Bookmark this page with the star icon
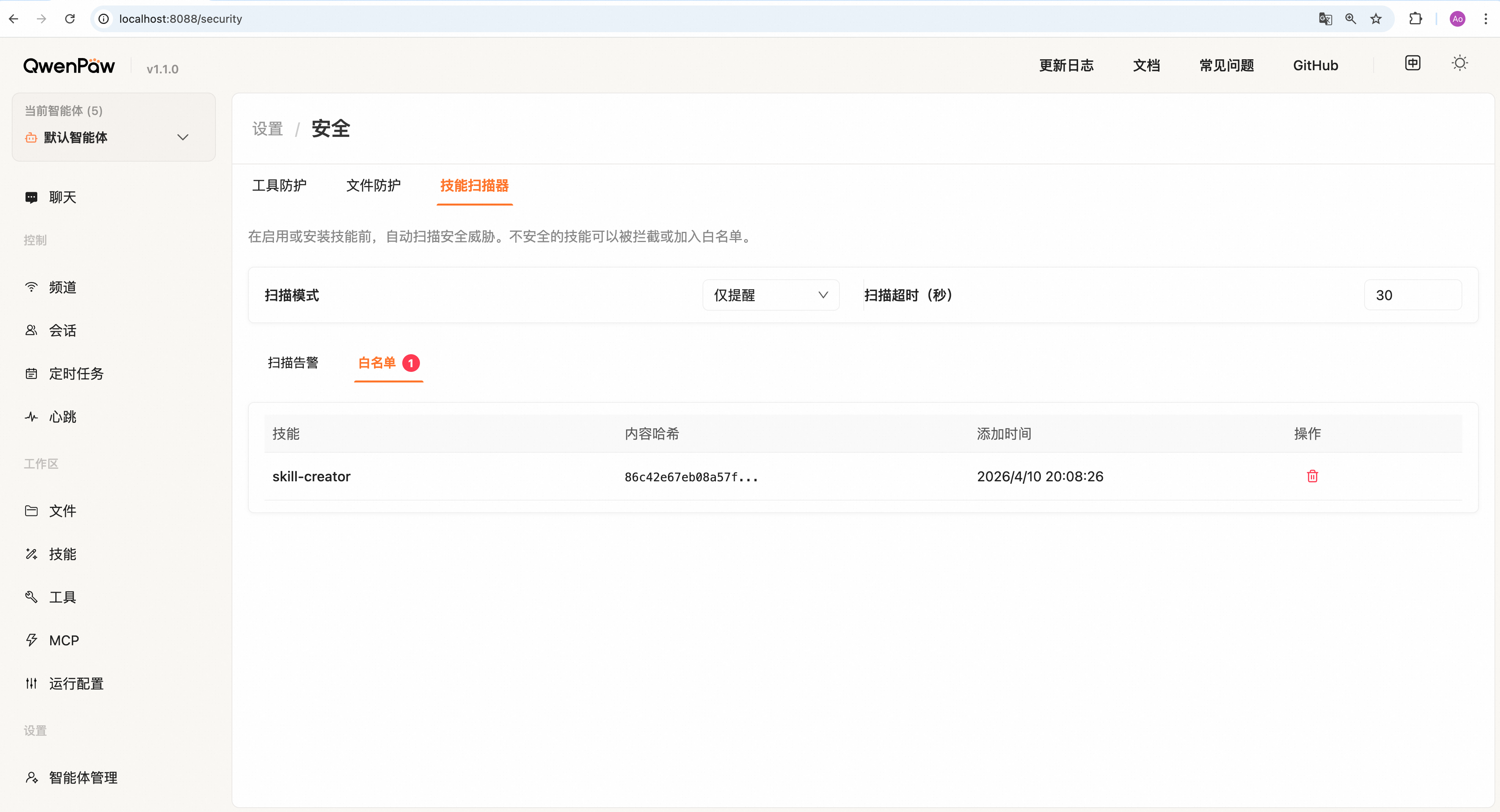Viewport: 1500px width, 812px height. pos(1375,19)
